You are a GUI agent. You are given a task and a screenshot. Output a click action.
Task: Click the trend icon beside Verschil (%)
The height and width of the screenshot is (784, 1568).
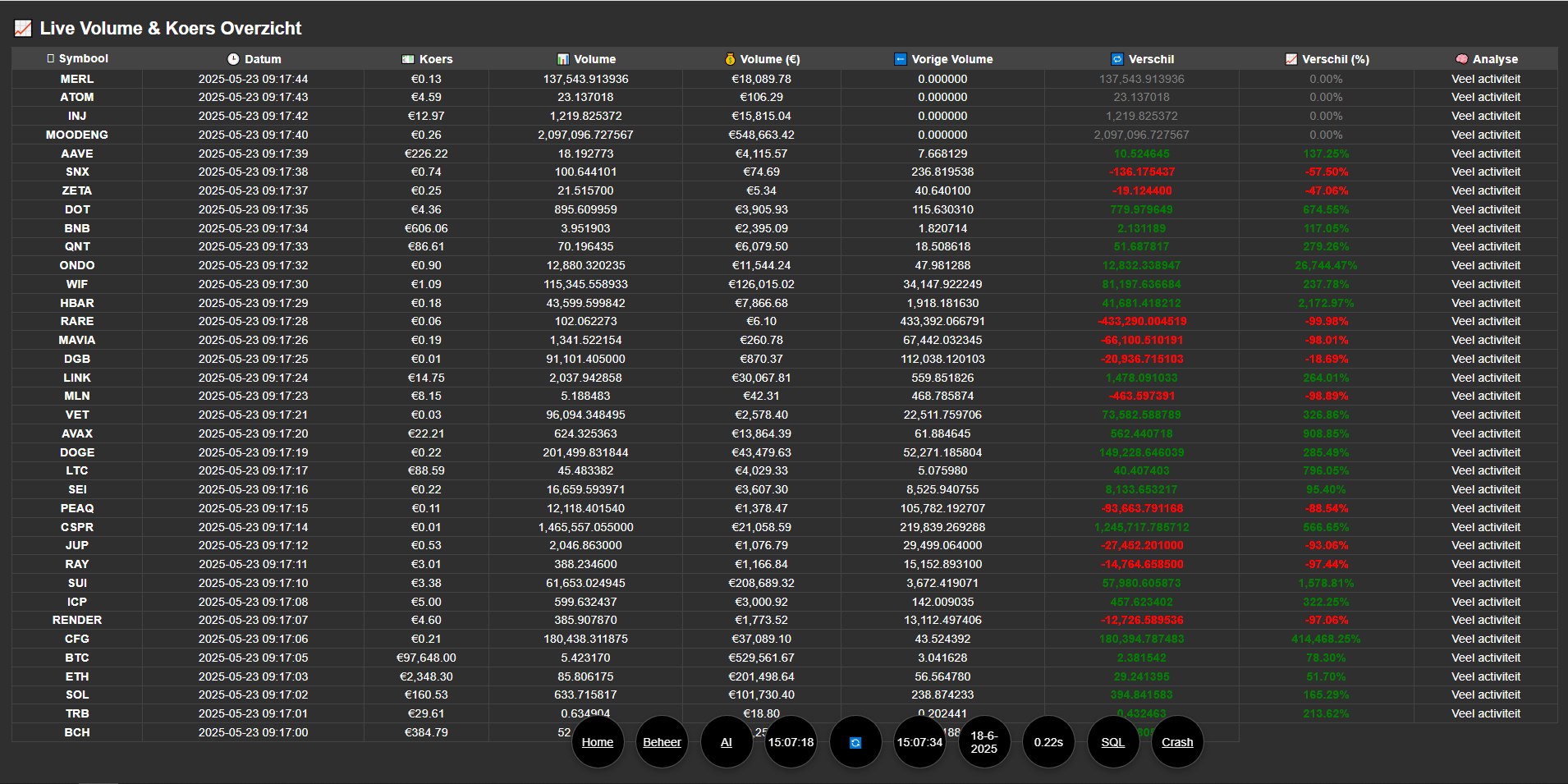[x=1291, y=59]
